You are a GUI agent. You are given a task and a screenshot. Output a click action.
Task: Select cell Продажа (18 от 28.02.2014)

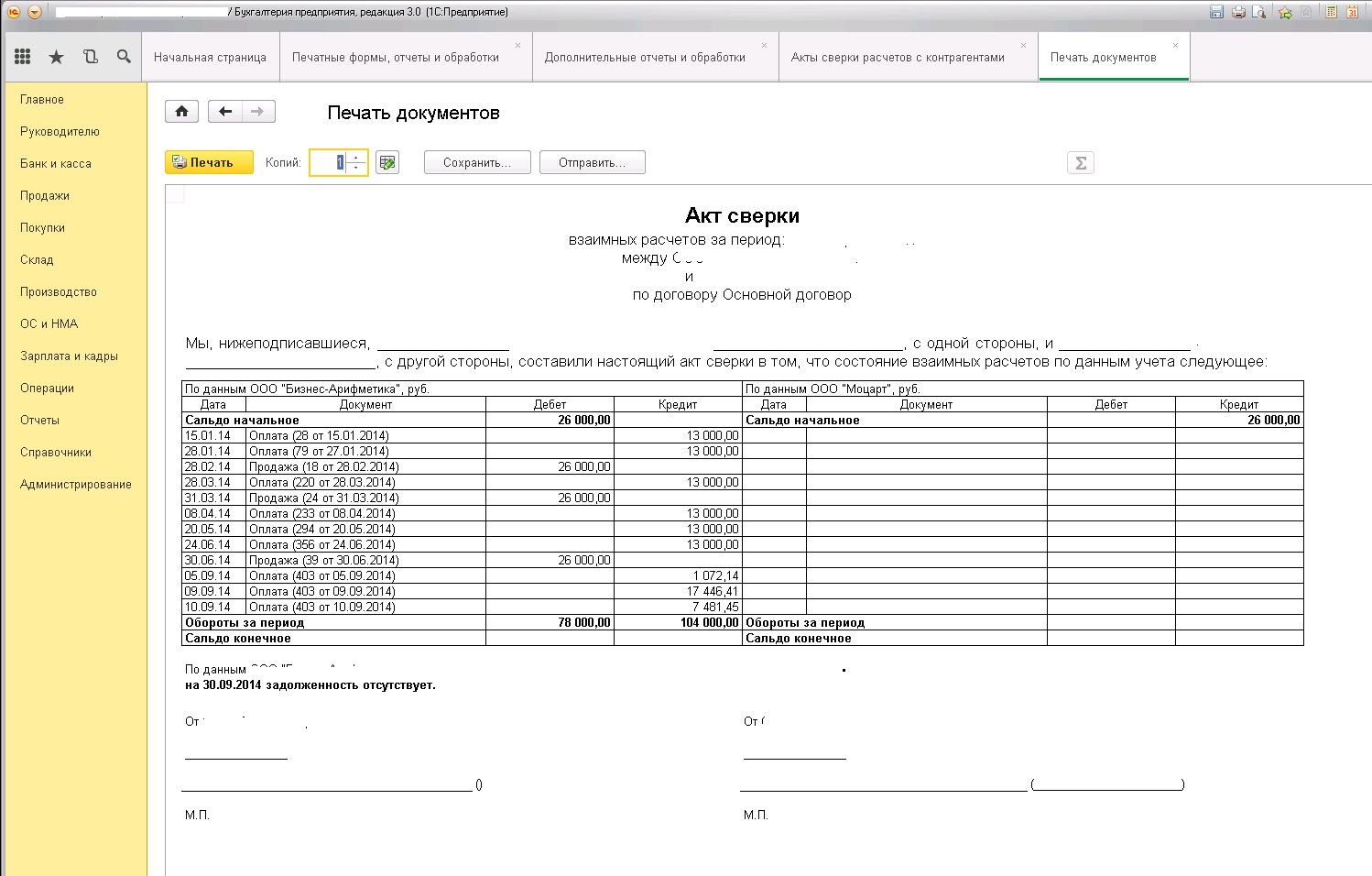click(366, 467)
